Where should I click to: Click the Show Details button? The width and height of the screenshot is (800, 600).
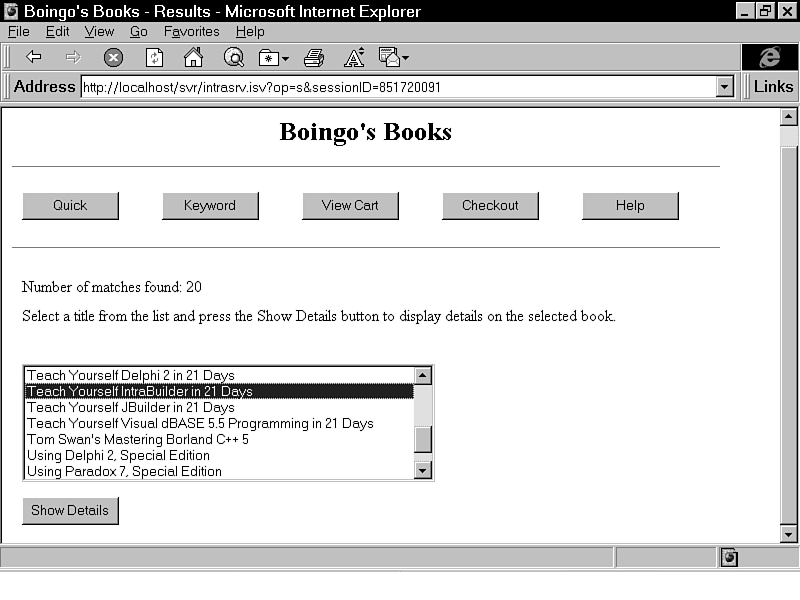(70, 511)
